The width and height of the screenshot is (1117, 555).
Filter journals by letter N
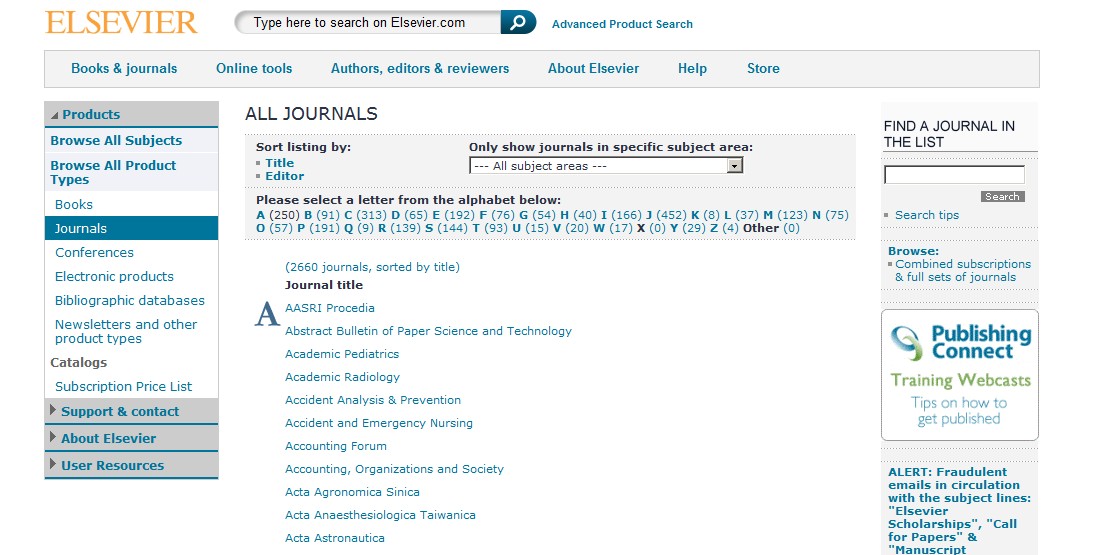[x=816, y=215]
